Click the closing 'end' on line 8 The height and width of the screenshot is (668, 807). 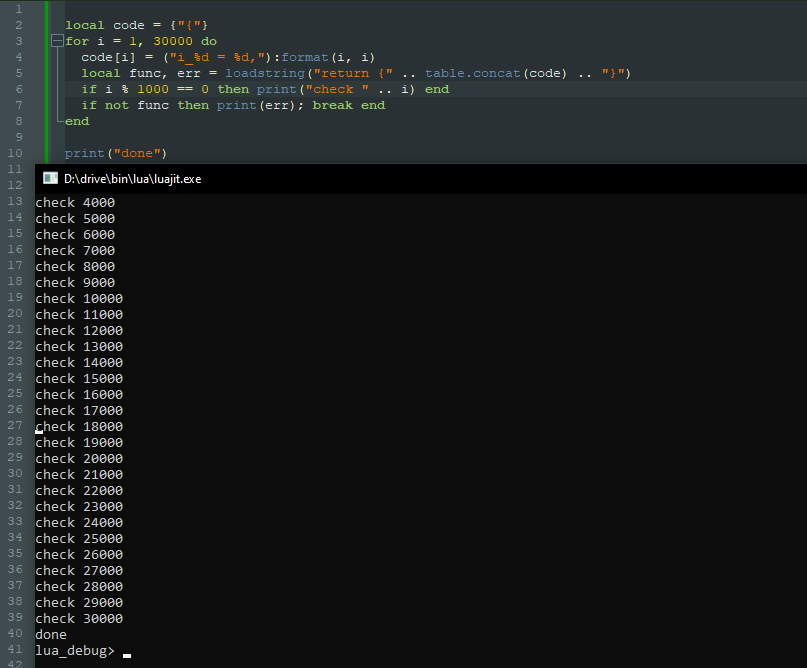click(x=77, y=121)
